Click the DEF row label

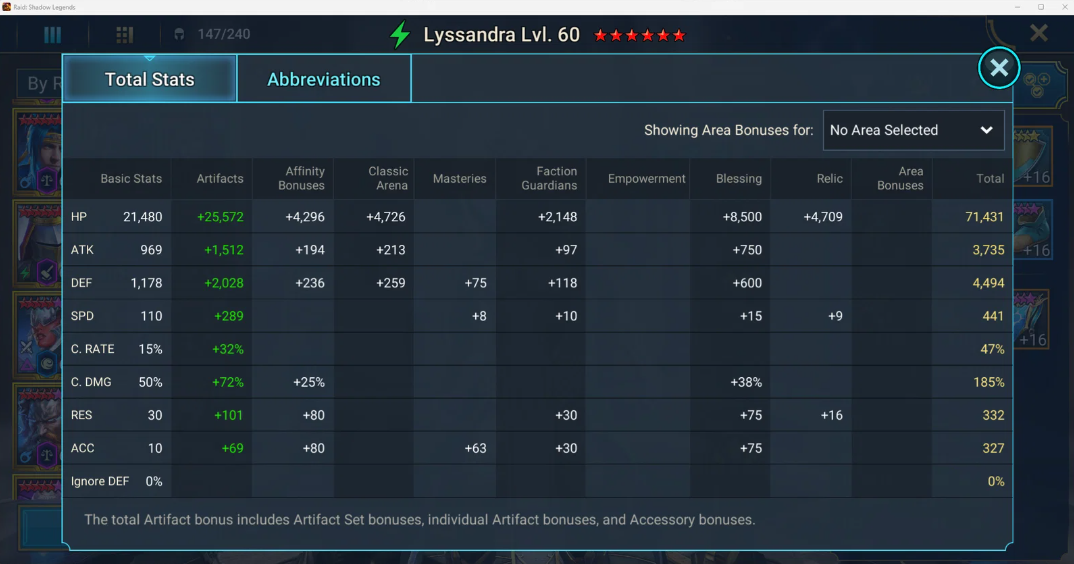pyautogui.click(x=82, y=283)
